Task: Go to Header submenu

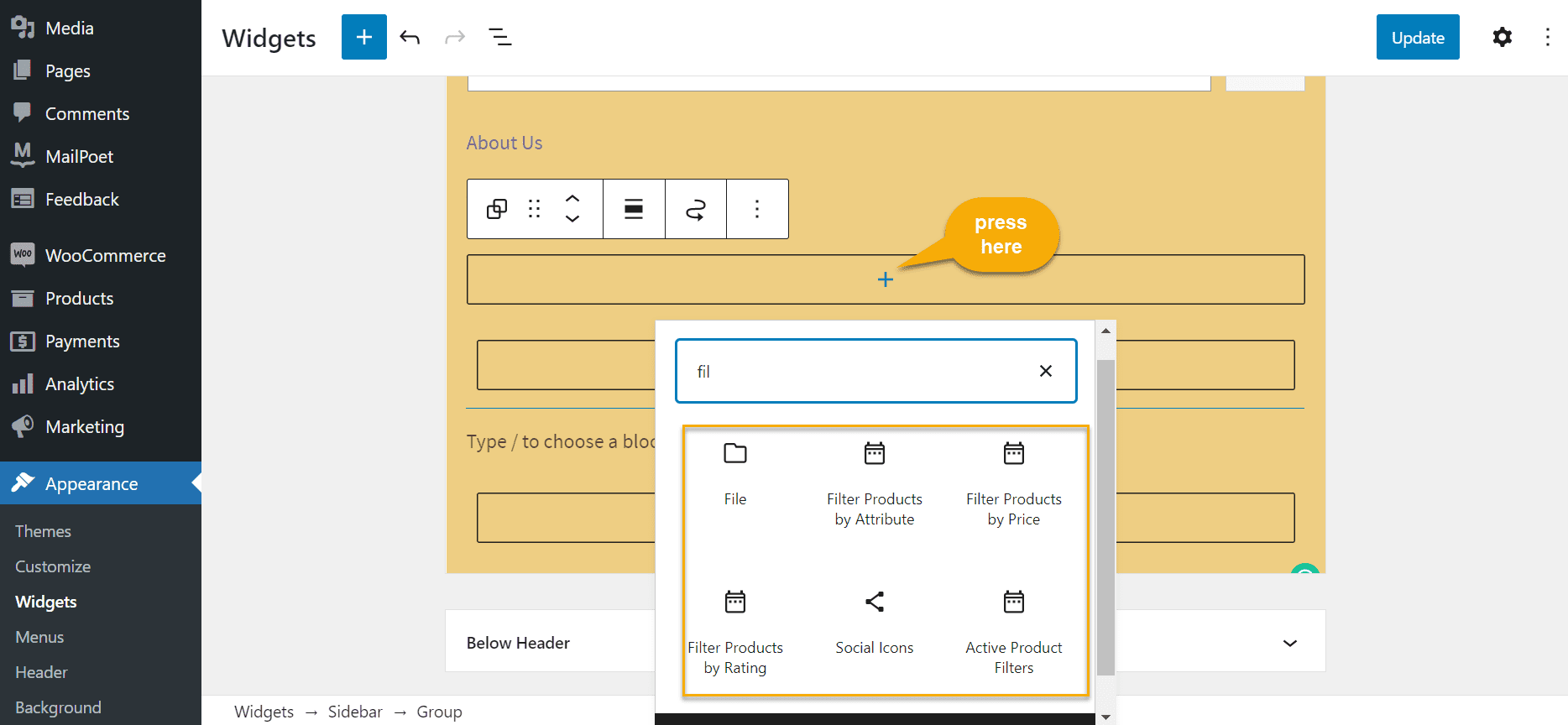Action: 41,672
